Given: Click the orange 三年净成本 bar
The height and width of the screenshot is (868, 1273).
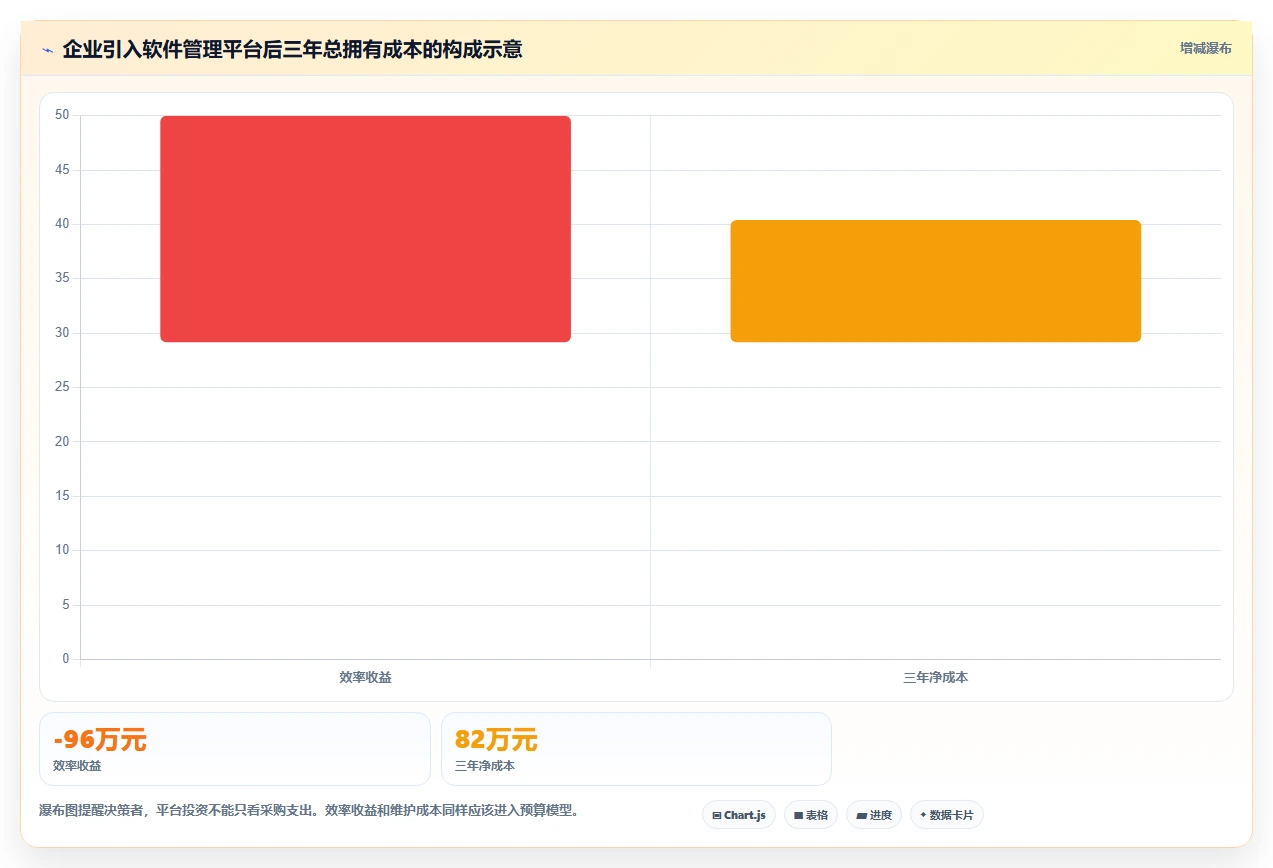Looking at the screenshot, I should [x=935, y=281].
